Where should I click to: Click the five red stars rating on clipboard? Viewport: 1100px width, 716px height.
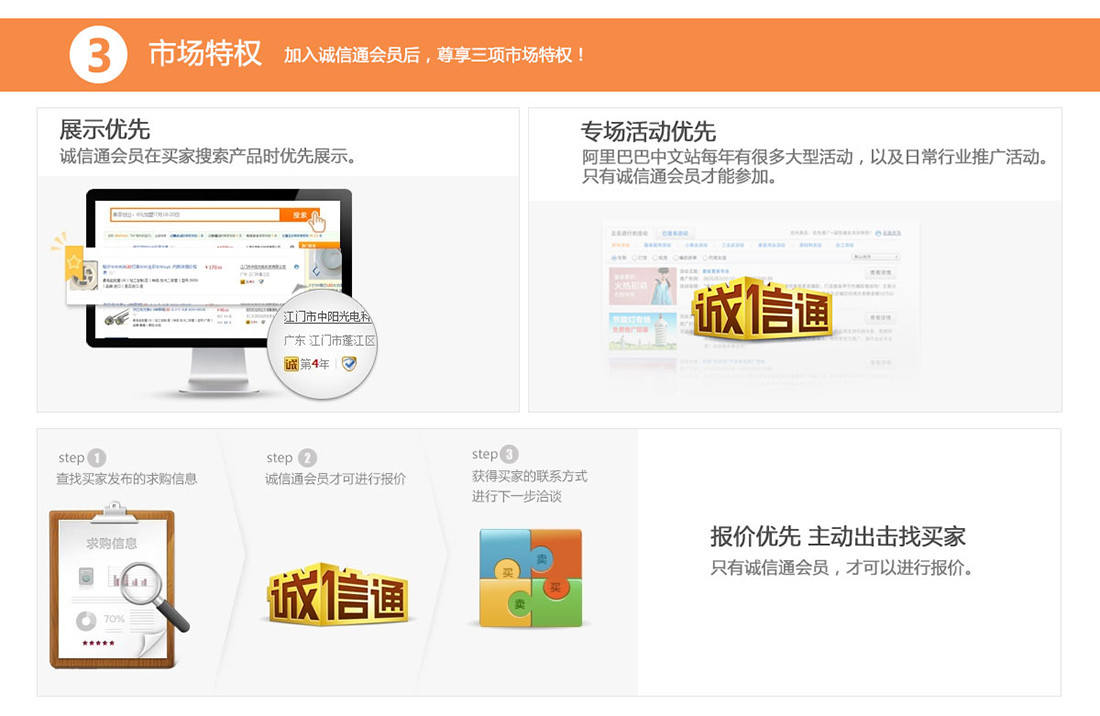pyautogui.click(x=98, y=643)
